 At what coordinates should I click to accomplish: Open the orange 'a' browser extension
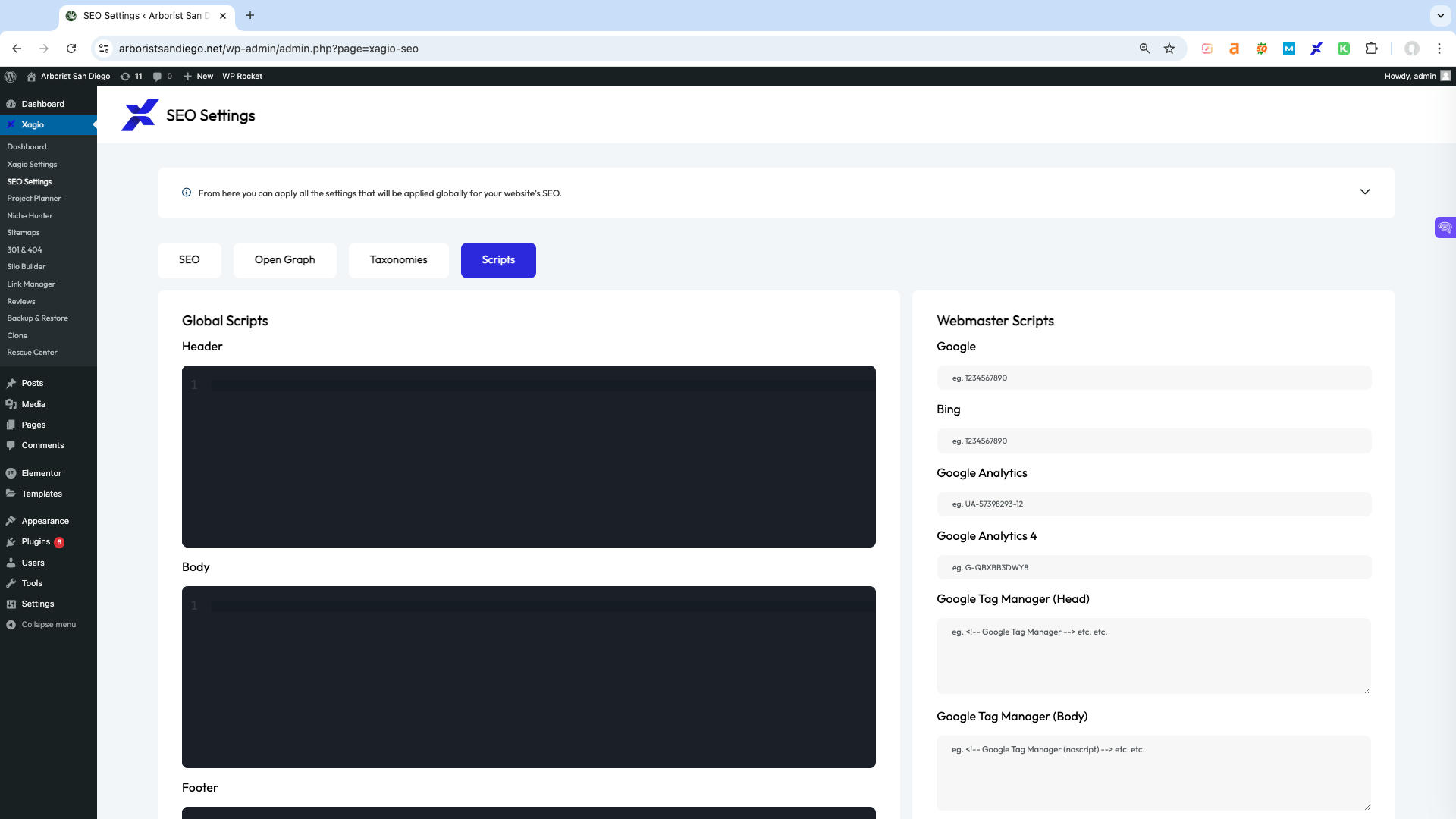click(1235, 49)
